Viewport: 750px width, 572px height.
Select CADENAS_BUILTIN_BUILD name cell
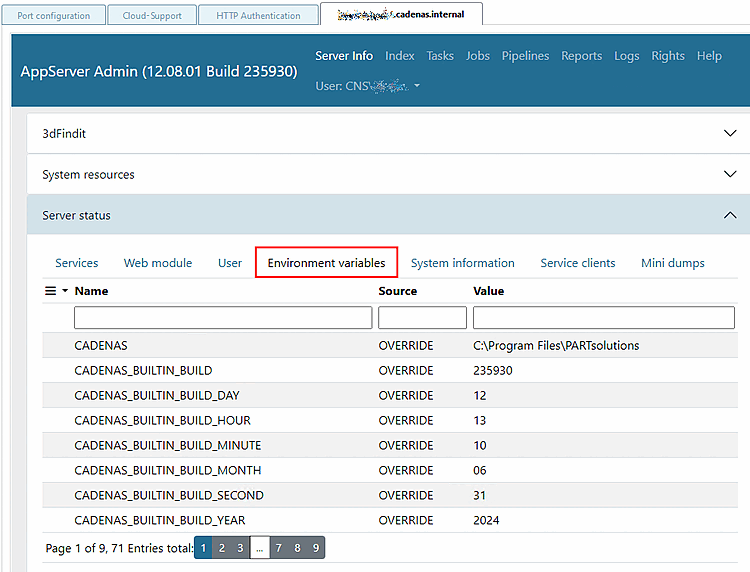143,371
